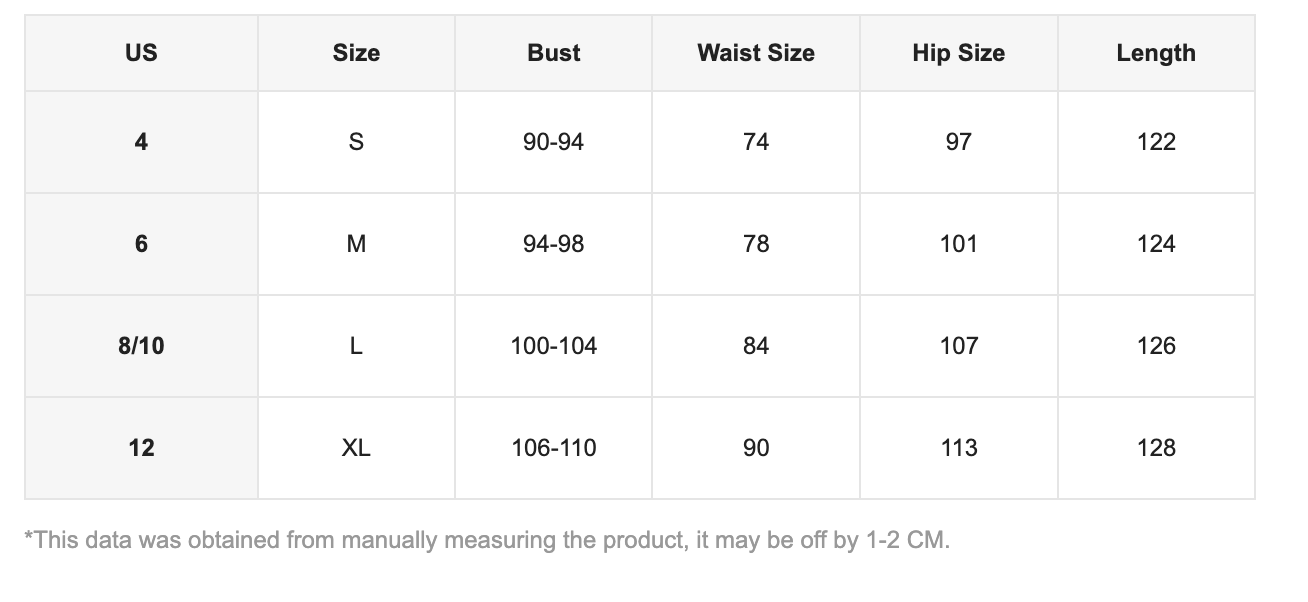The width and height of the screenshot is (1308, 602).
Task: Click the S size cell
Action: pos(356,142)
